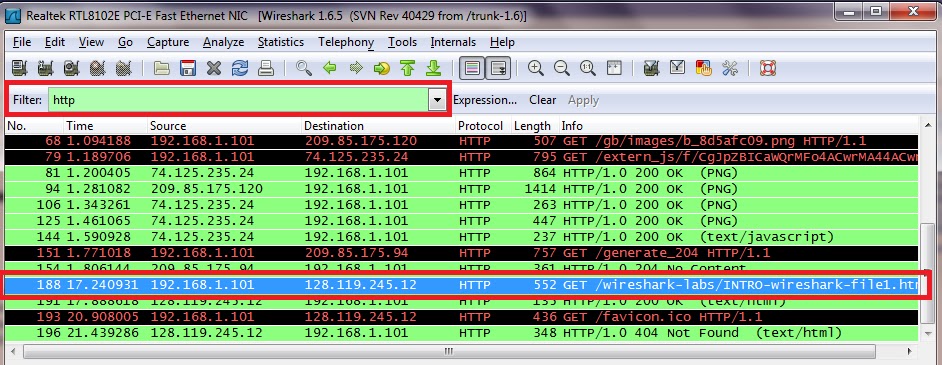This screenshot has width=942, height=365.
Task: Close the capture file X icon
Action: click(x=214, y=68)
